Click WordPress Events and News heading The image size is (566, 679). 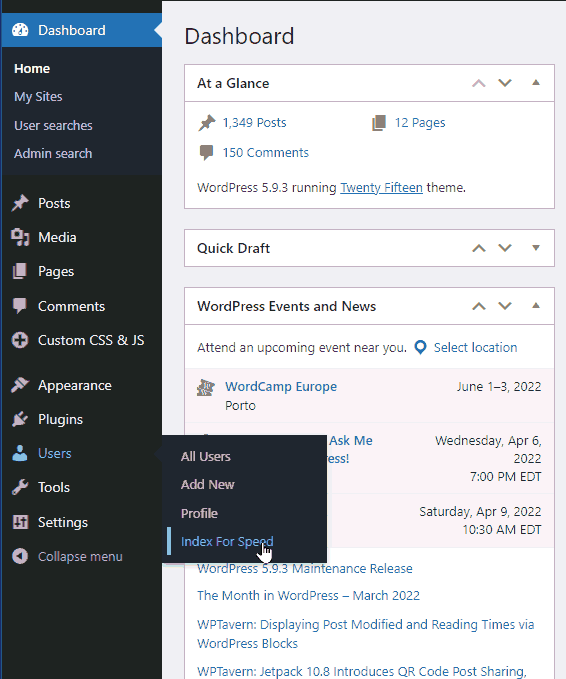[286, 306]
